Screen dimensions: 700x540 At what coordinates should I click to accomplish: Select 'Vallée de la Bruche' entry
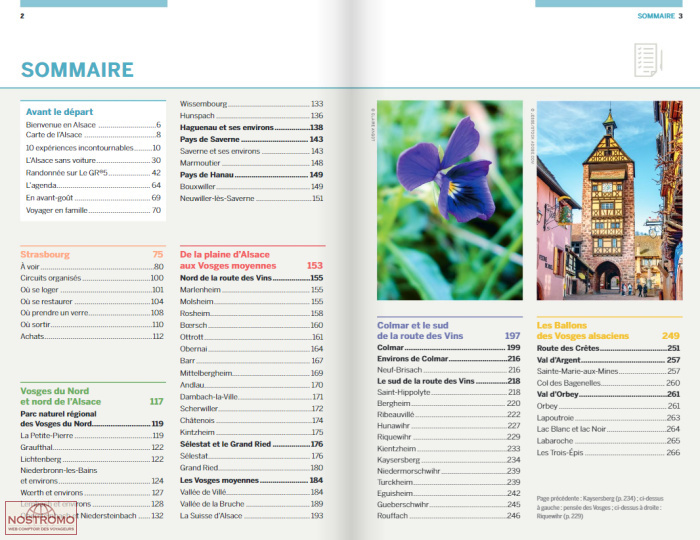(251, 504)
